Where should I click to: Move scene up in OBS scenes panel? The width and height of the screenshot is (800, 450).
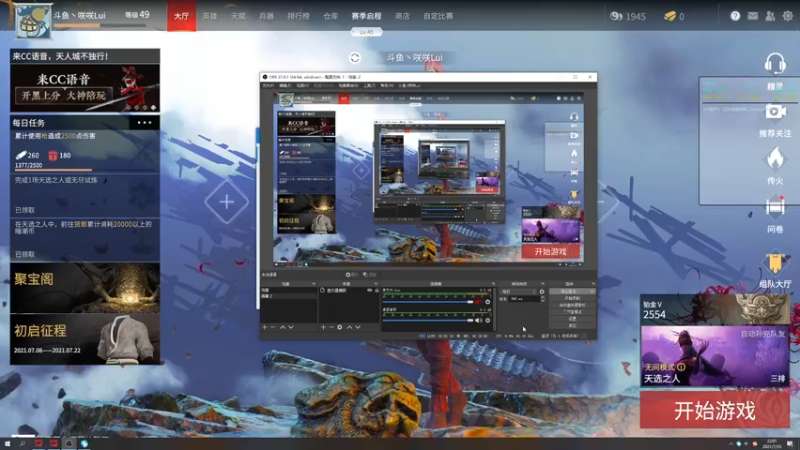tap(282, 327)
